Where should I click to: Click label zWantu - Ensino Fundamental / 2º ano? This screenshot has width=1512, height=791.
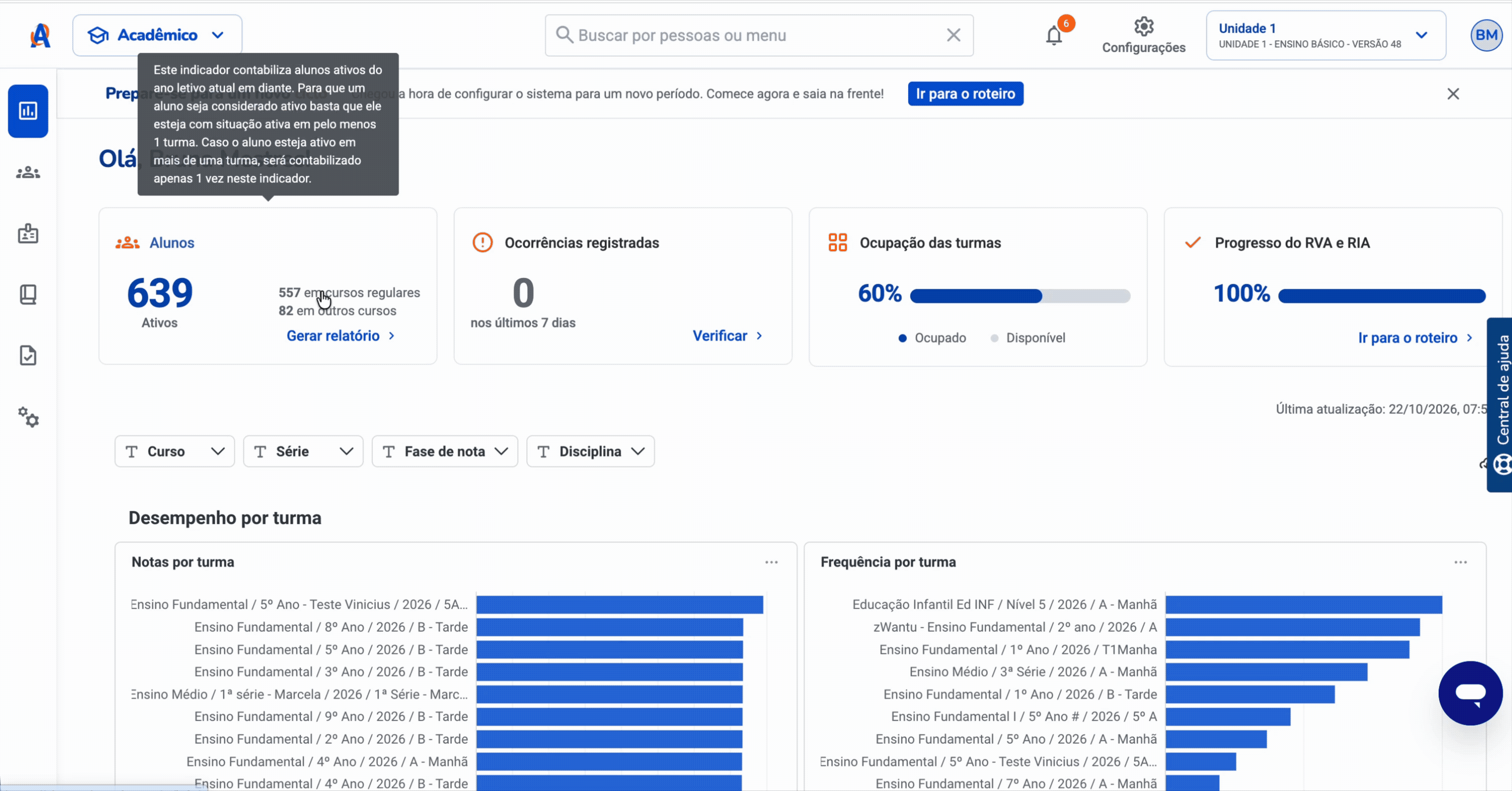(x=1015, y=627)
